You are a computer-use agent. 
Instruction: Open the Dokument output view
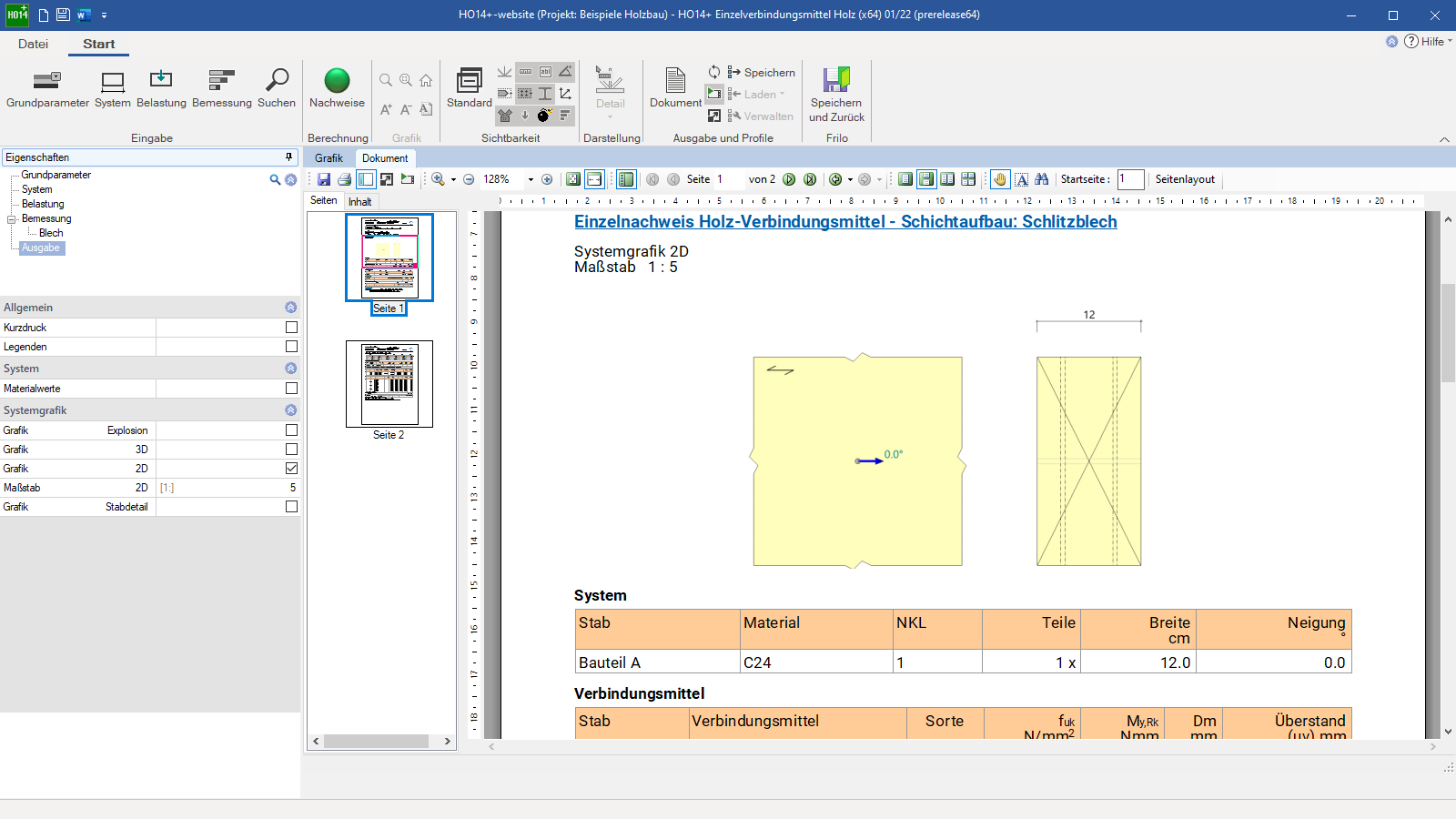click(675, 89)
